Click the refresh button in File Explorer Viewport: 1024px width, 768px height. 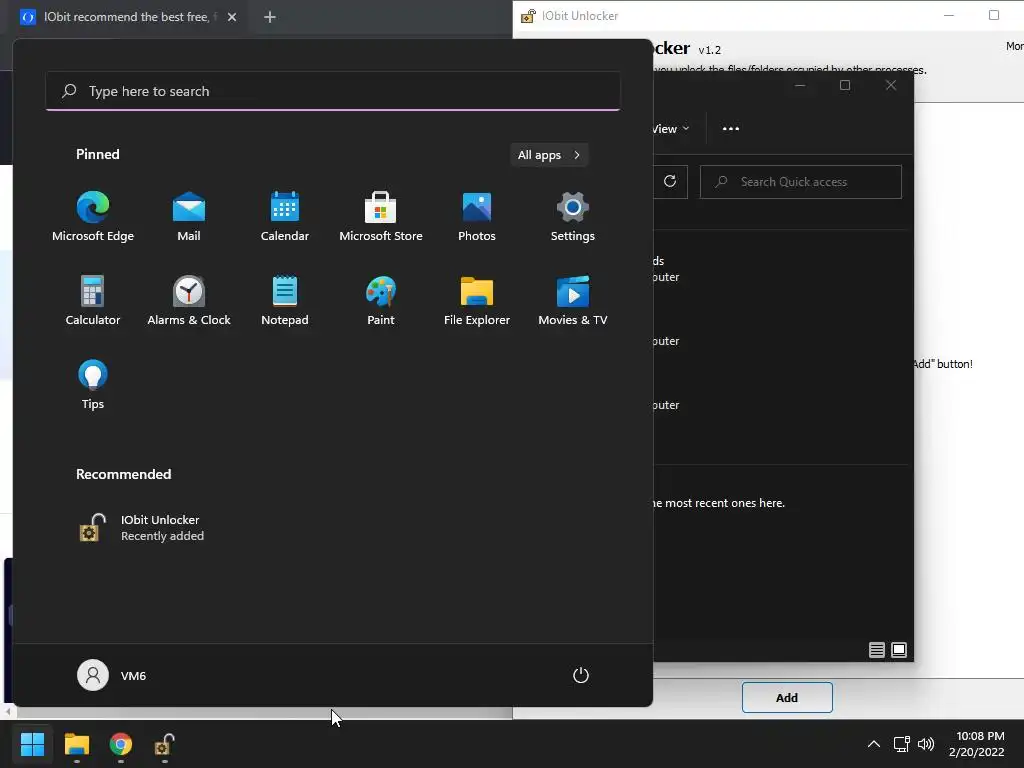click(x=670, y=182)
